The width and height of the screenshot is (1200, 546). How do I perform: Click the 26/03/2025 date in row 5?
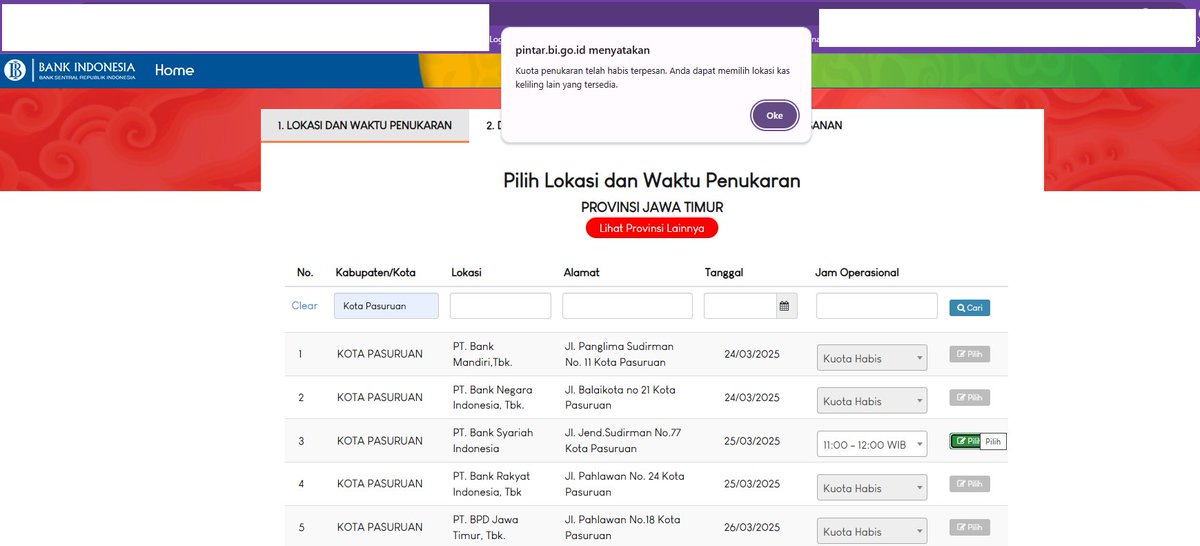click(752, 527)
